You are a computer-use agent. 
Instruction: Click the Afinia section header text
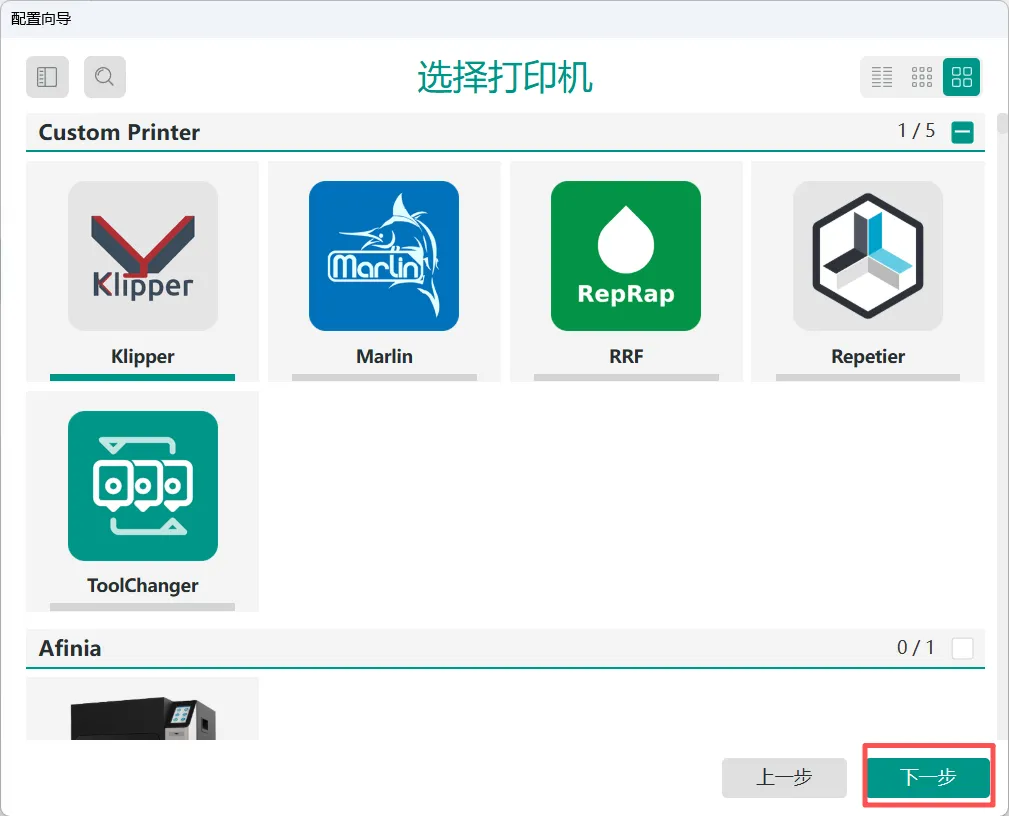pos(69,648)
